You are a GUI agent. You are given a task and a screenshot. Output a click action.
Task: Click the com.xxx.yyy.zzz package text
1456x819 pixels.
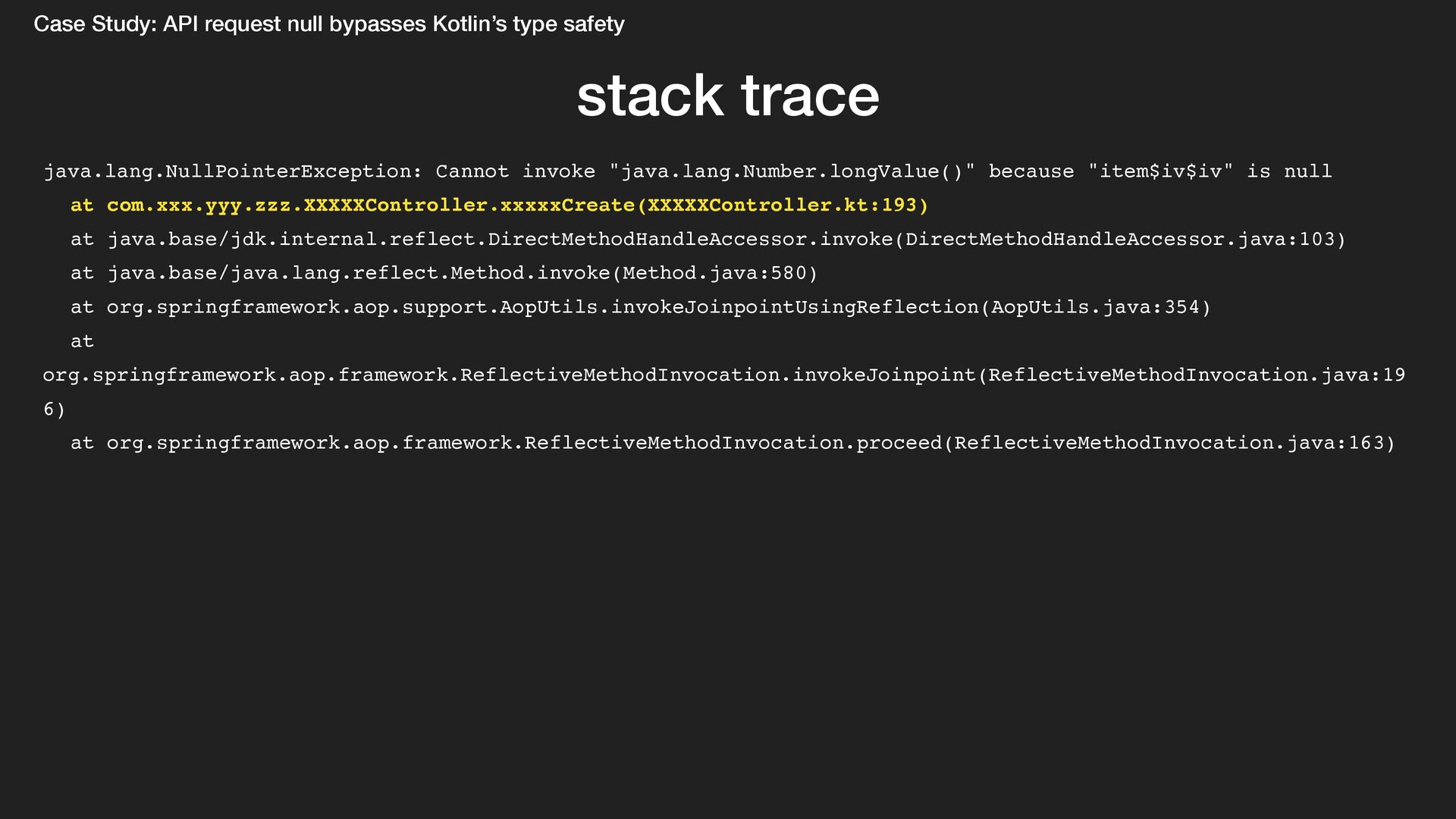tap(199, 206)
